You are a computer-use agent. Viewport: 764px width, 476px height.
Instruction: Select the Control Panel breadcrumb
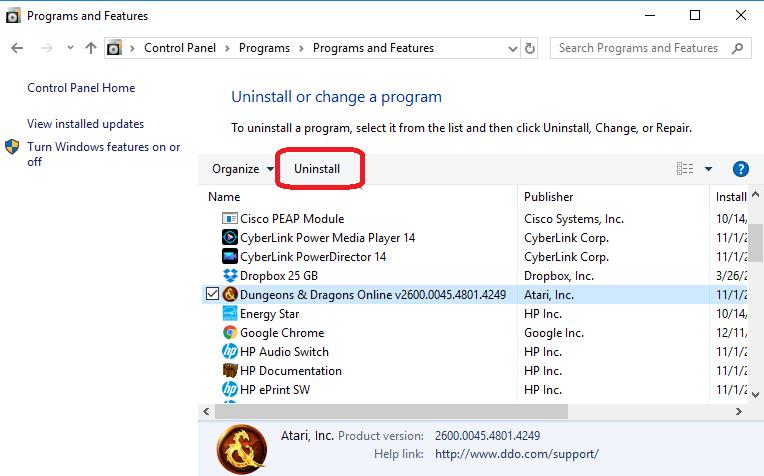point(180,48)
